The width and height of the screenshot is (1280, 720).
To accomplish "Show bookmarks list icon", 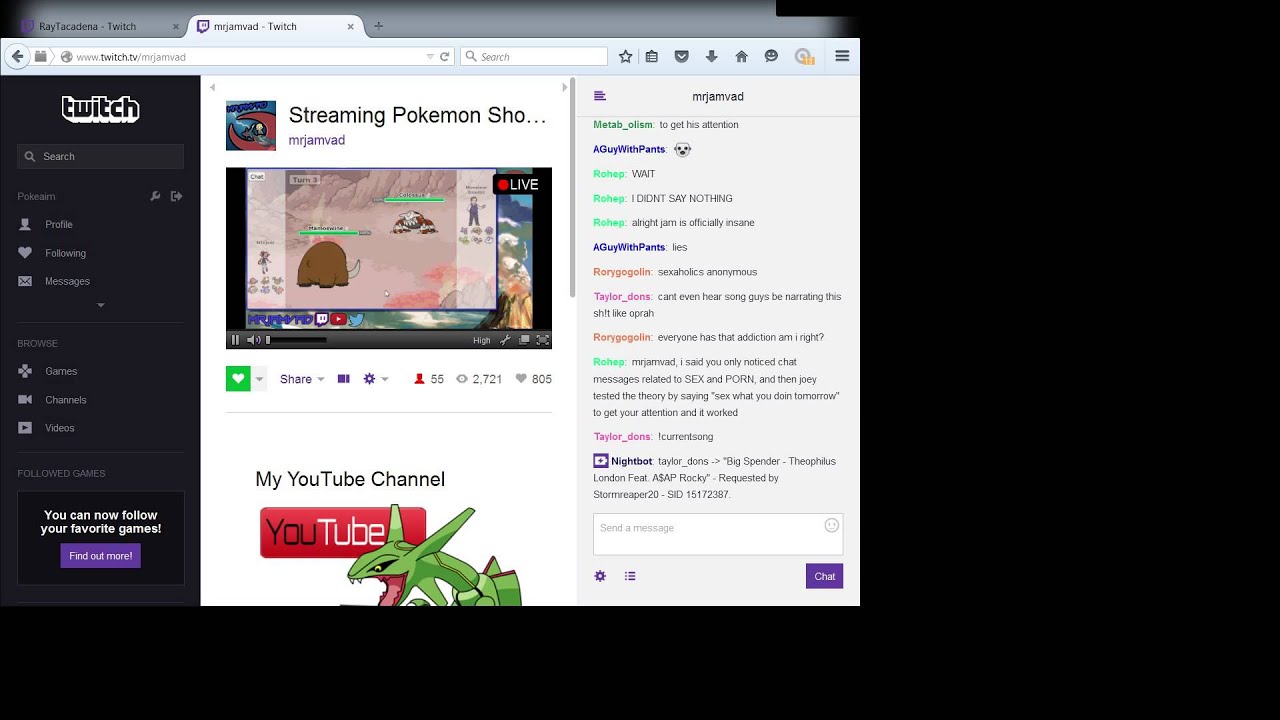I will pos(652,57).
